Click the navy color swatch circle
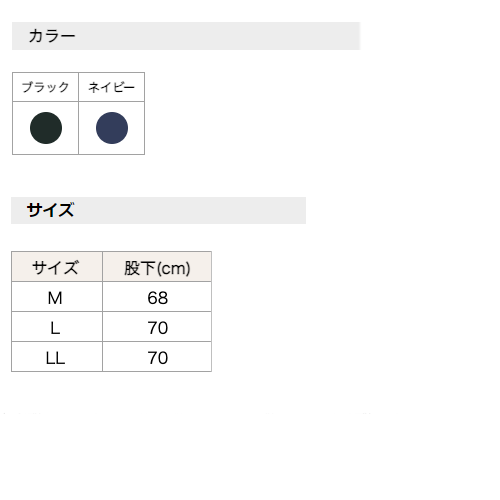The height and width of the screenshot is (500, 500). coord(112,128)
